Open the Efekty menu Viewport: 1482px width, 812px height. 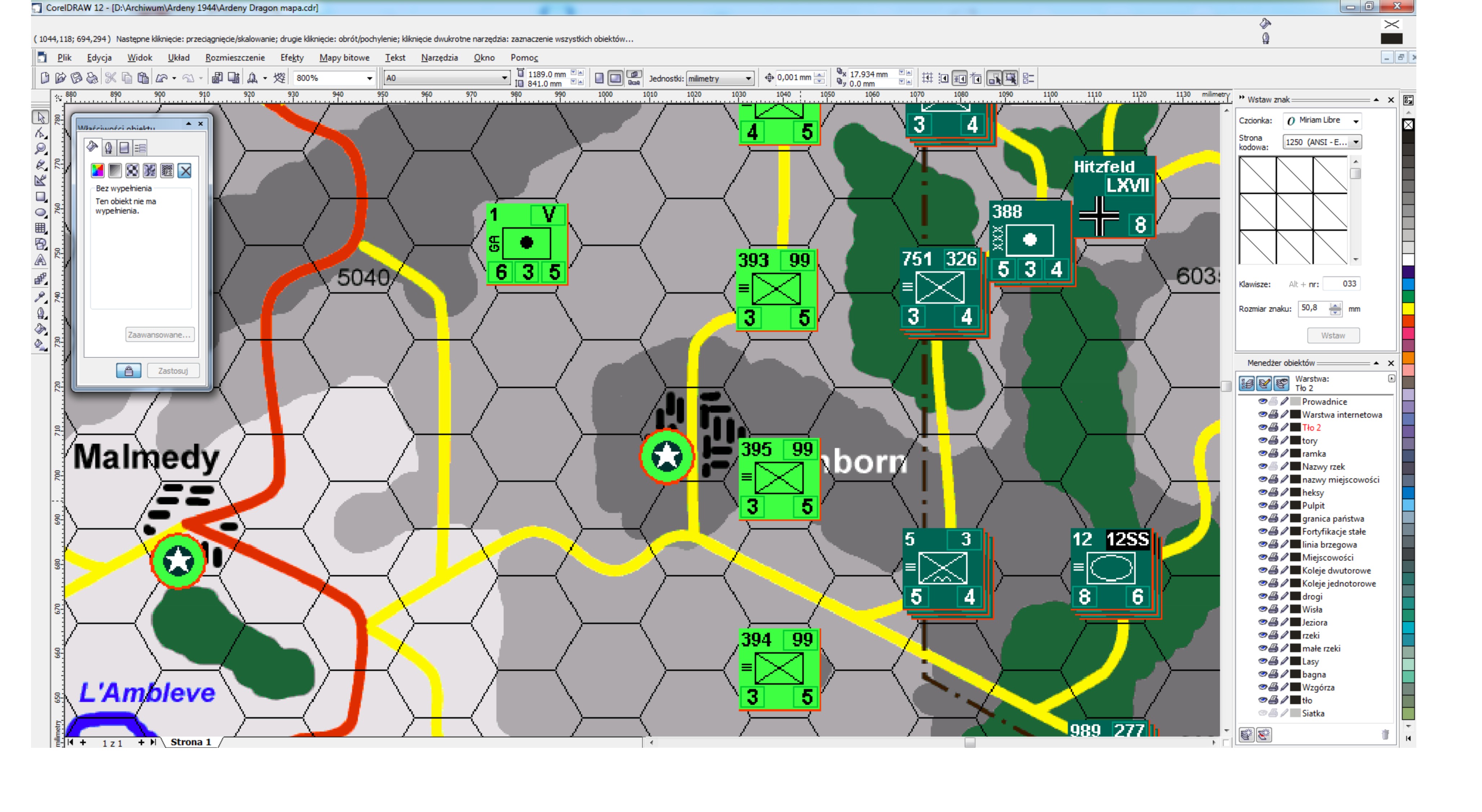tap(292, 57)
